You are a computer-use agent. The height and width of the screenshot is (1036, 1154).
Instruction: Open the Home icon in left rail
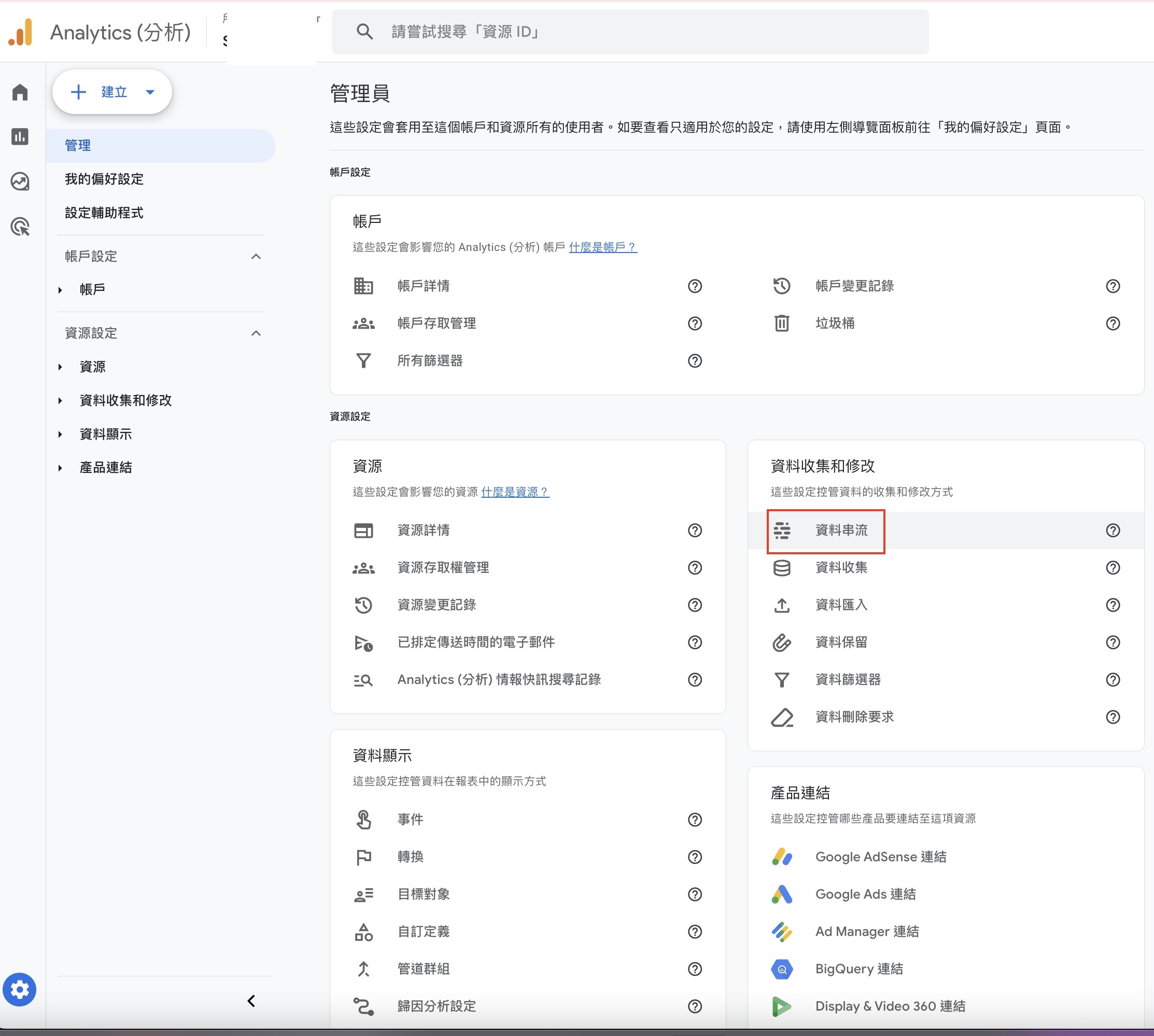pyautogui.click(x=20, y=92)
